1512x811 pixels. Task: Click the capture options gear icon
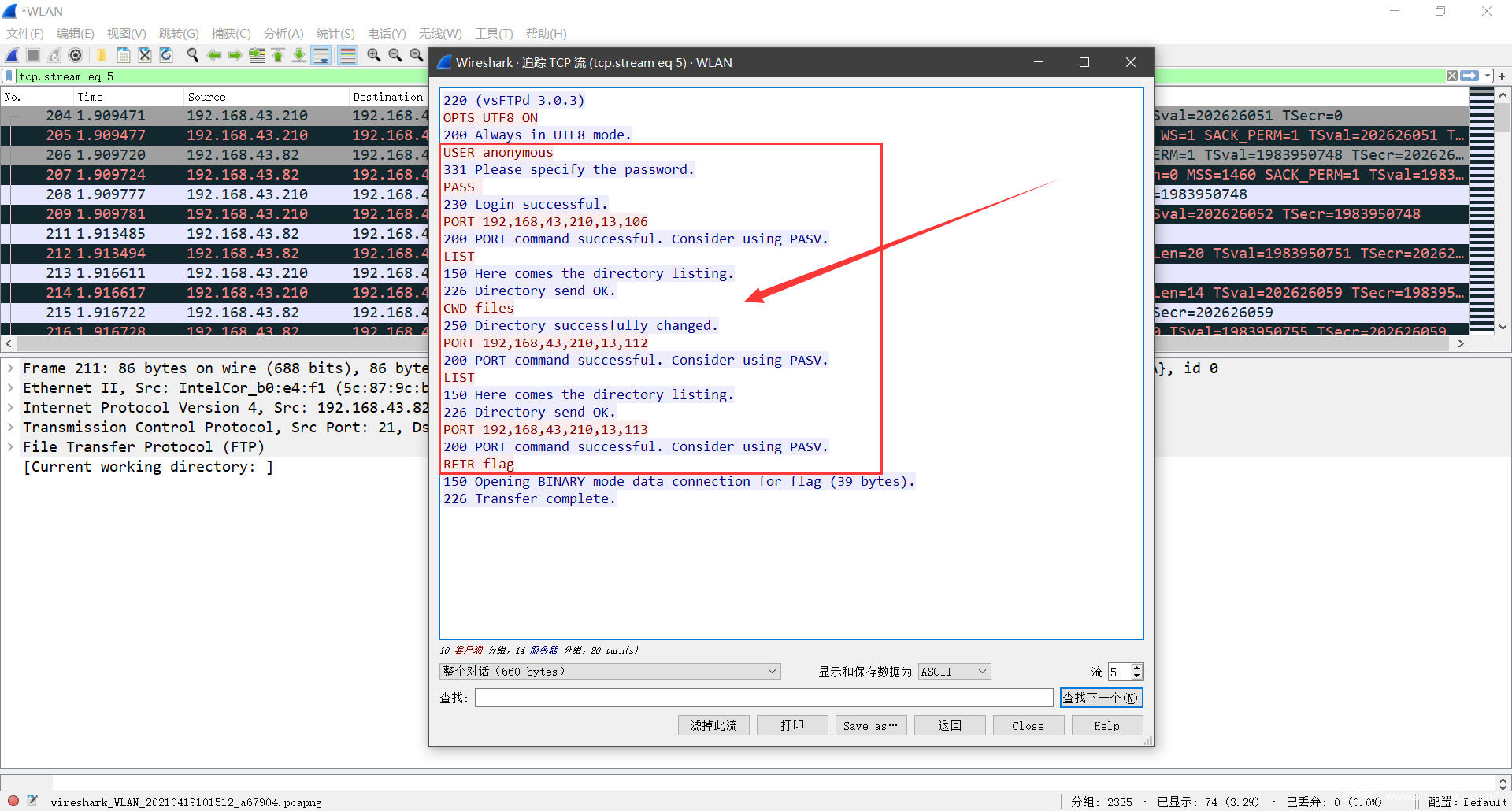click(76, 55)
